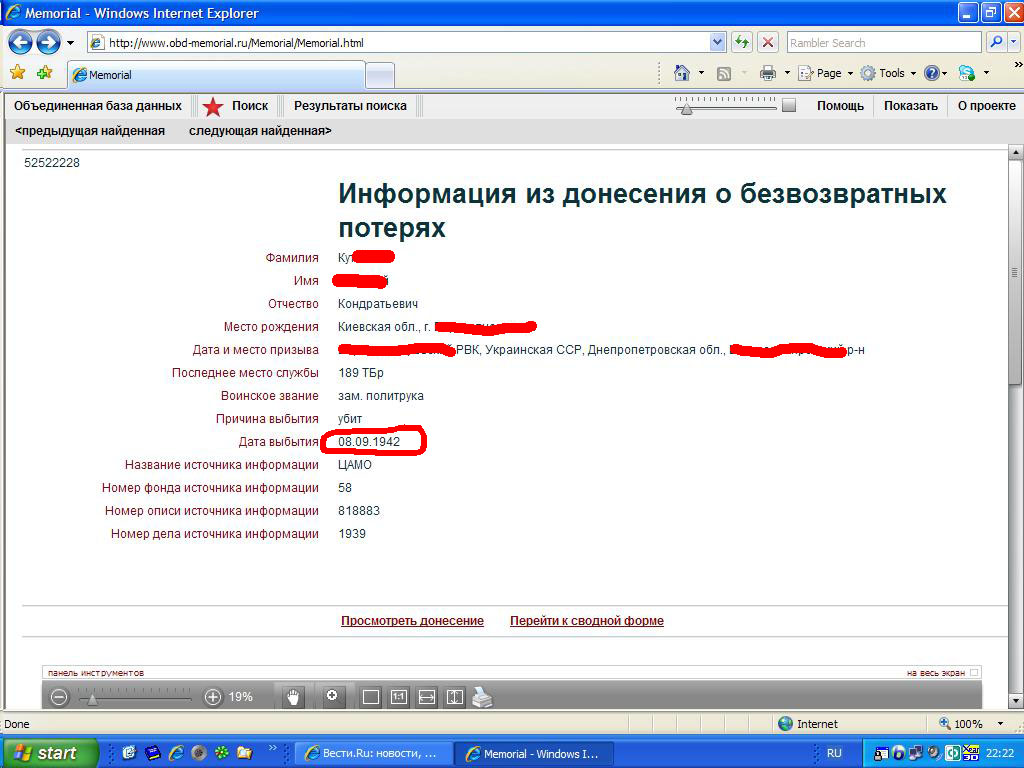
Task: Click the RU language indicator in taskbar
Action: [x=834, y=753]
